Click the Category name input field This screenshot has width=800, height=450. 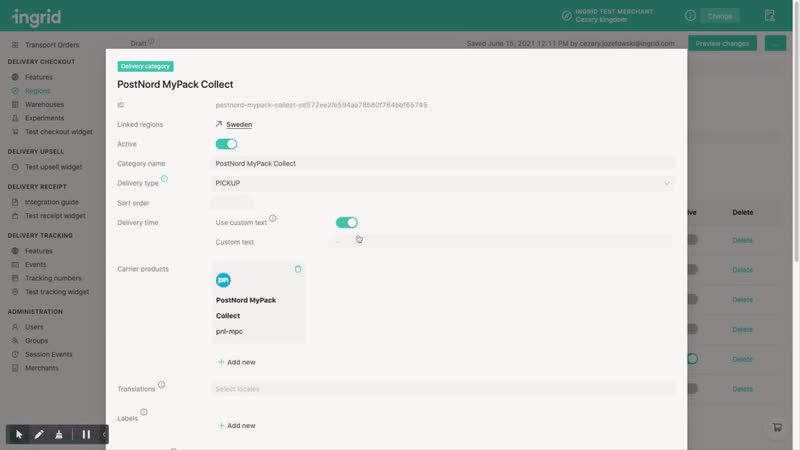click(x=442, y=163)
